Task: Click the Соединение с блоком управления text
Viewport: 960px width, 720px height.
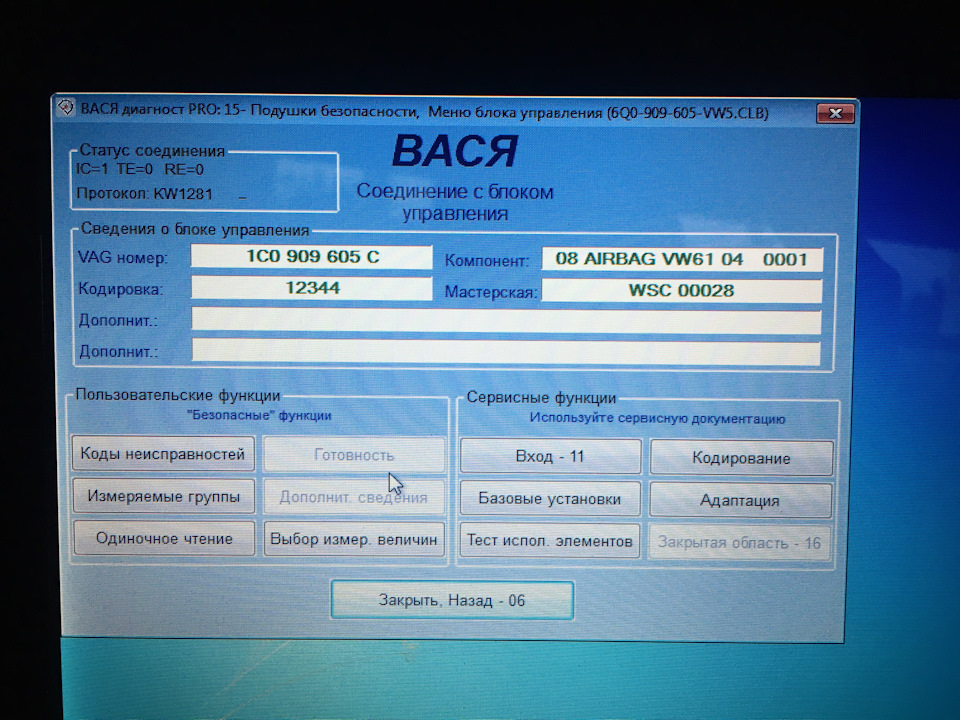Action: point(455,202)
